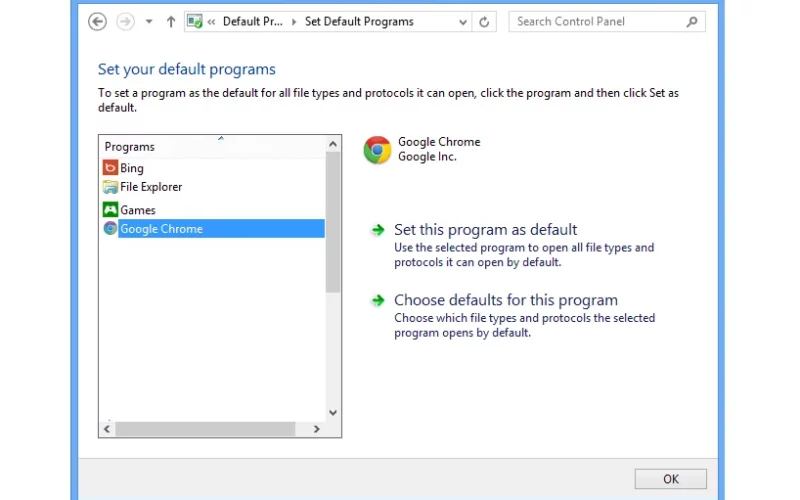Click the green arrow beside Choose defaults
Viewport: 800px width, 500px height.
pyautogui.click(x=378, y=301)
